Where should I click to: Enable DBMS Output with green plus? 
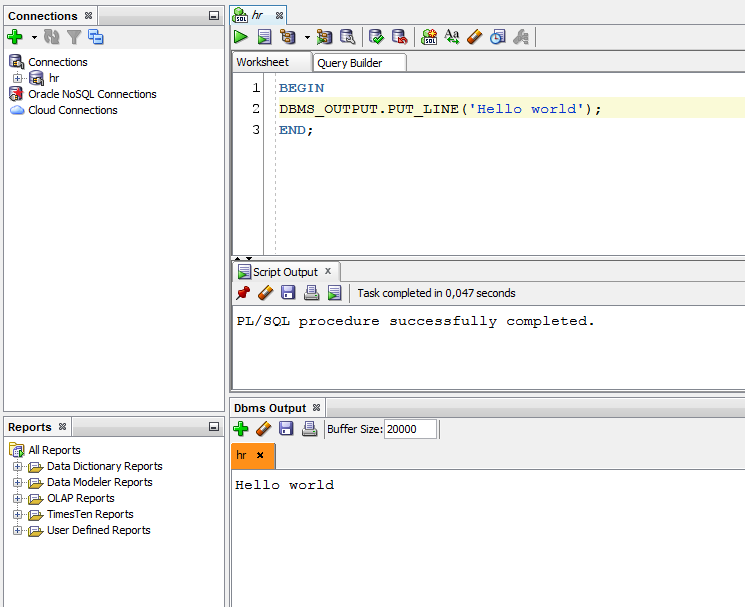tap(241, 428)
